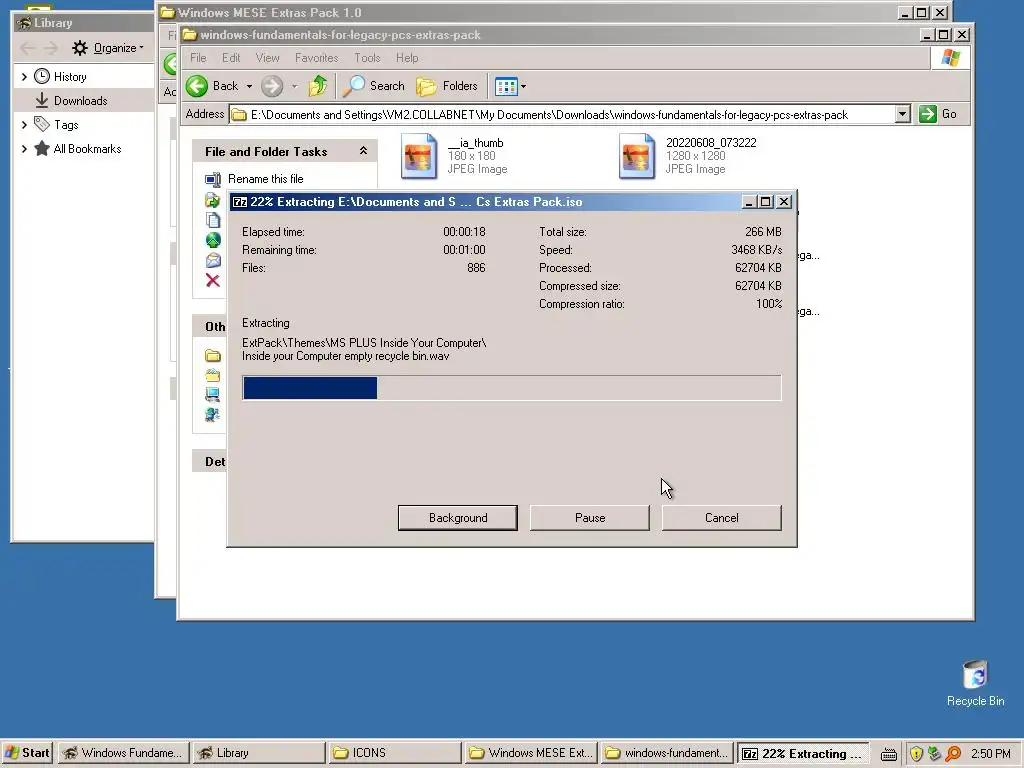Cancel the extraction
Image resolution: width=1024 pixels, height=768 pixels.
click(x=722, y=518)
